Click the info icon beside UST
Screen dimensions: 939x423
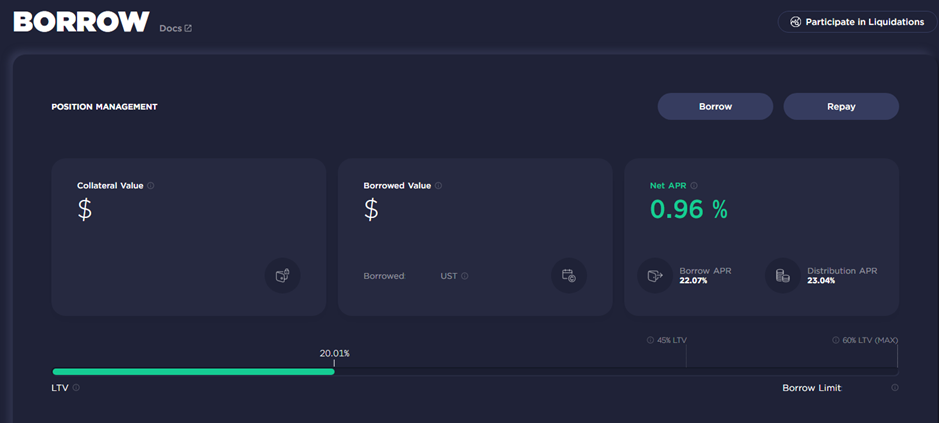[x=465, y=276]
